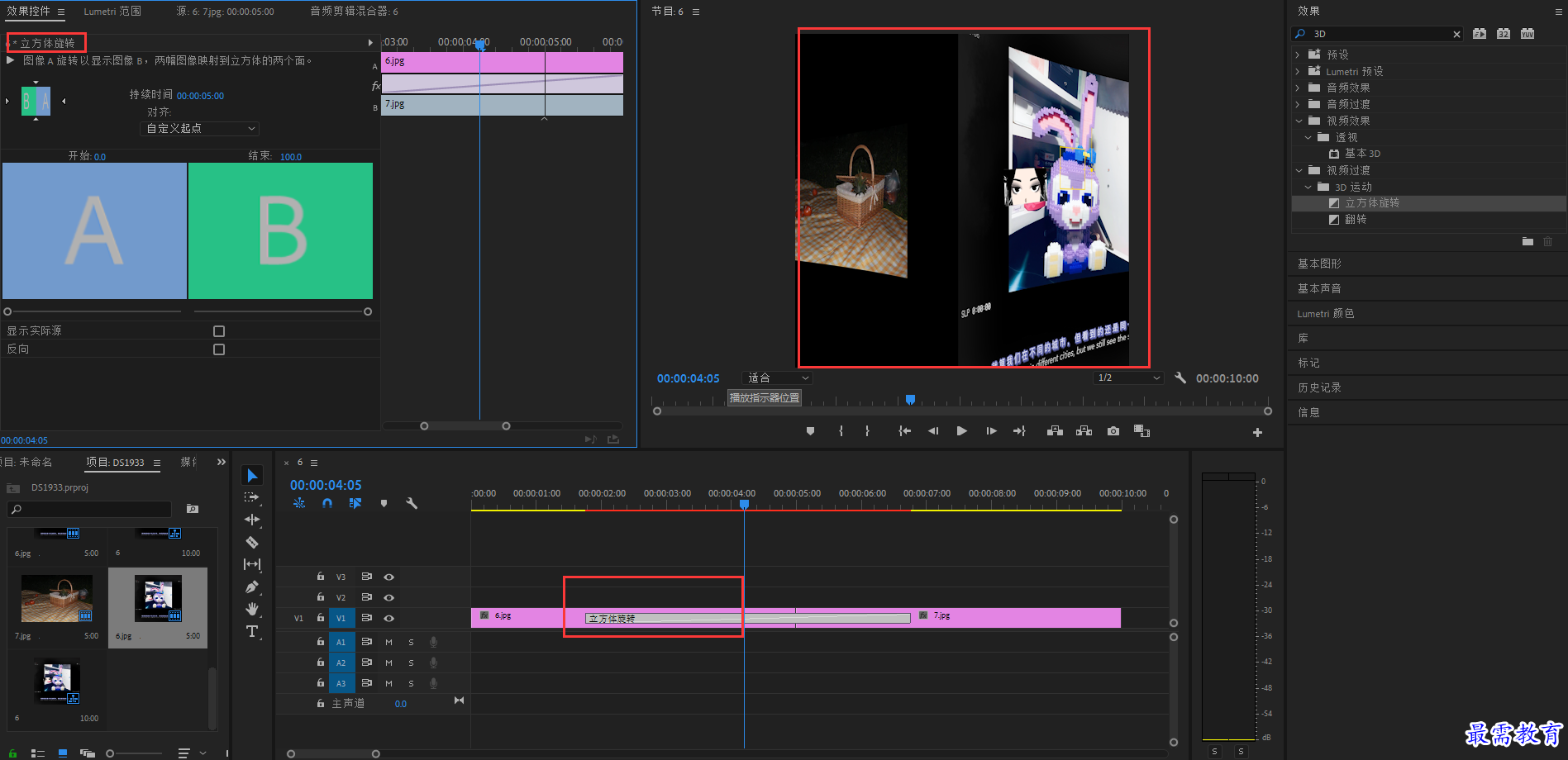Image resolution: width=1568 pixels, height=760 pixels.
Task: Click the Extract button in Program monitor
Action: click(1084, 431)
